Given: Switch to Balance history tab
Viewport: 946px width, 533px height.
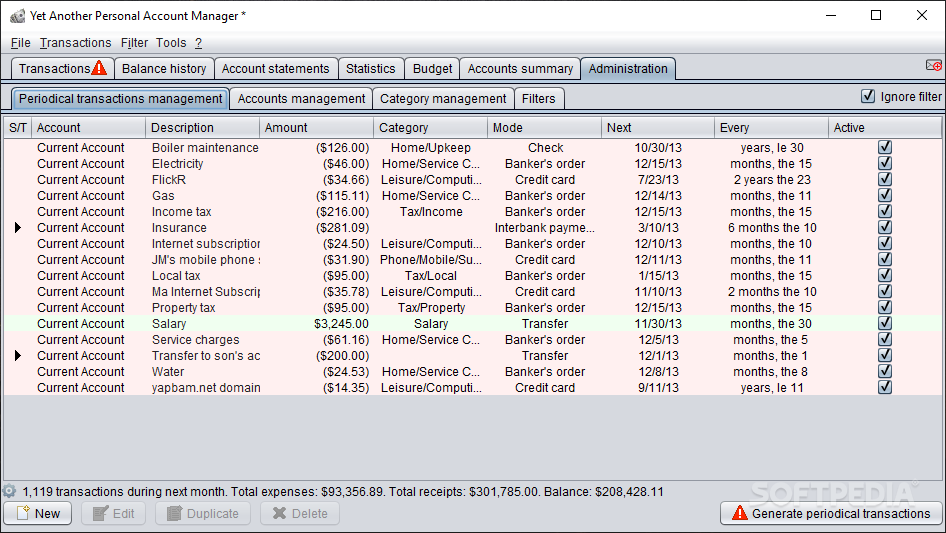Looking at the screenshot, I should [163, 68].
